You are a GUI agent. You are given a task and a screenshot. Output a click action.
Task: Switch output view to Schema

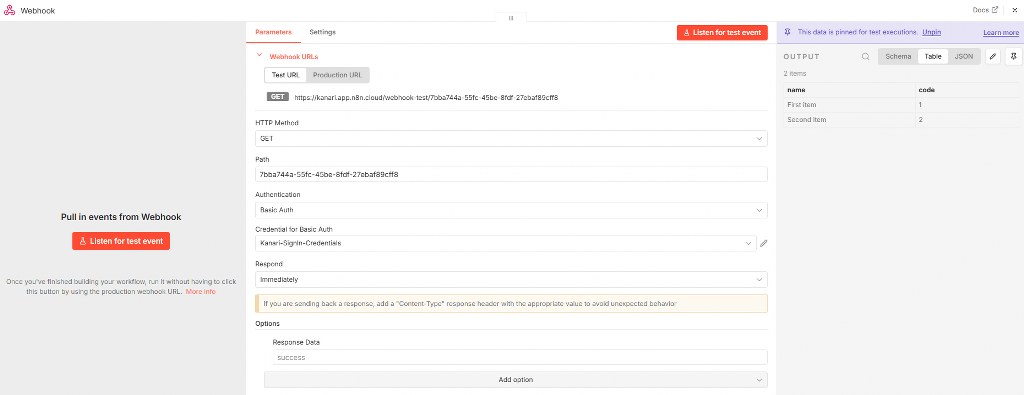(898, 57)
